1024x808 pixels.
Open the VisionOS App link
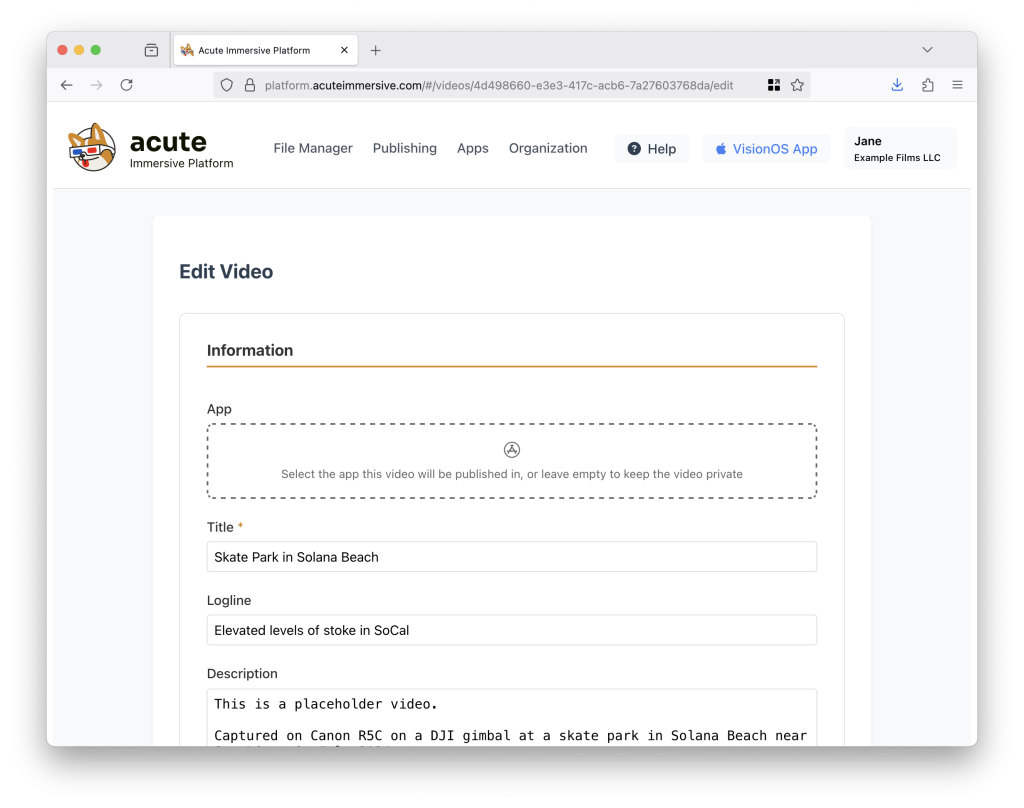click(767, 149)
